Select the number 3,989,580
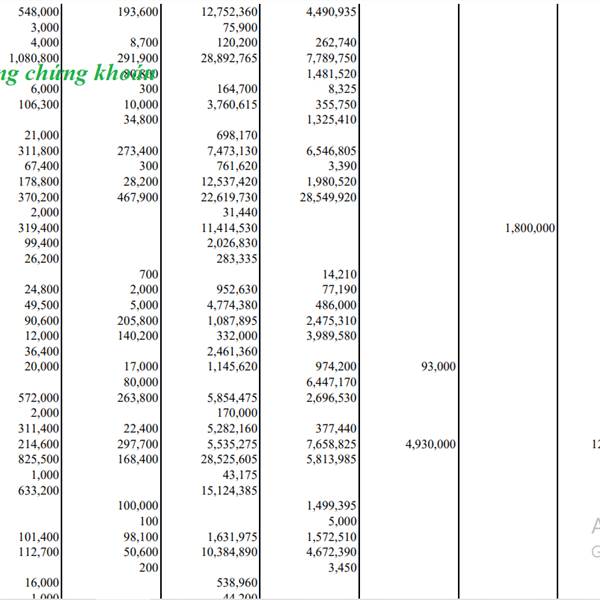Screen dimensions: 600x600 (331, 336)
